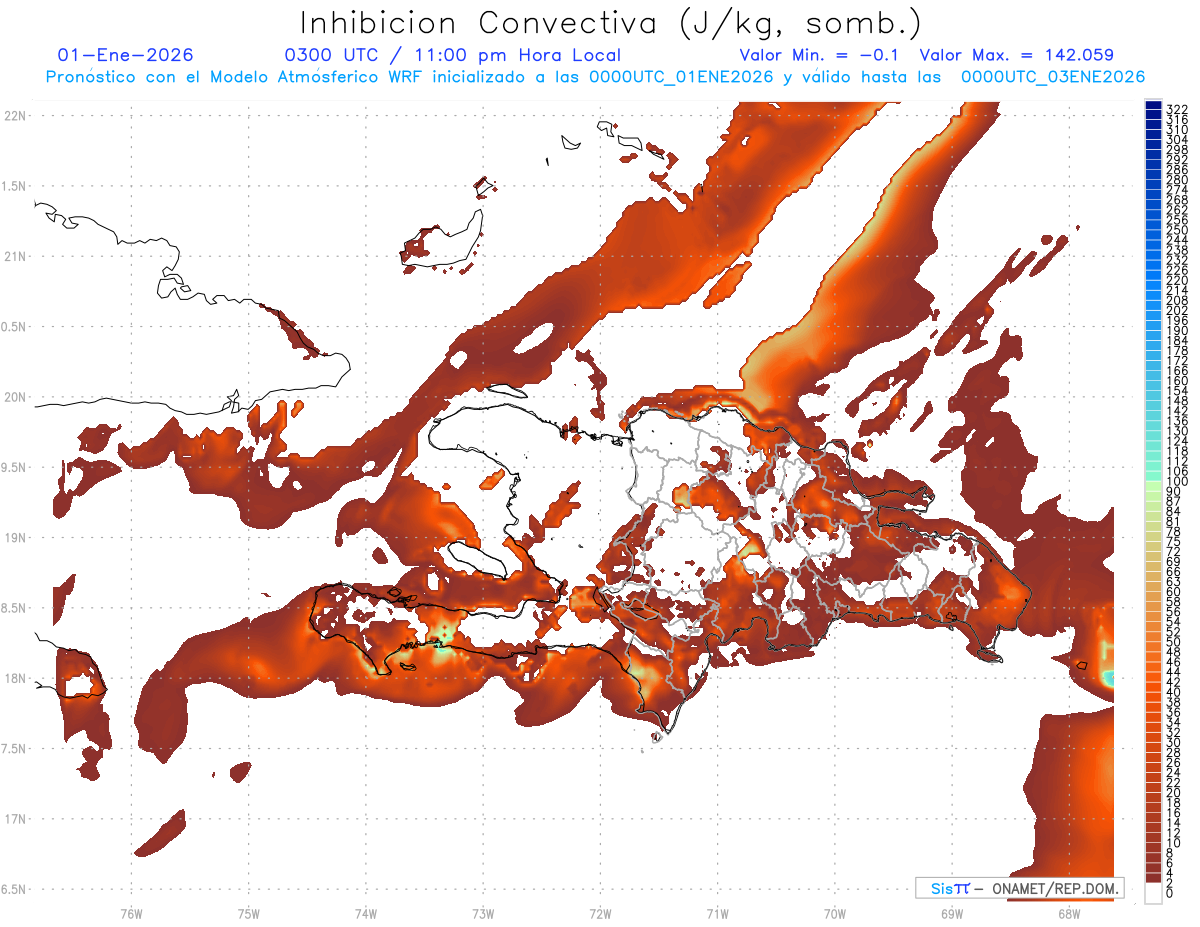Click the "72W" longitude label
1200x927 pixels.
coord(600,913)
